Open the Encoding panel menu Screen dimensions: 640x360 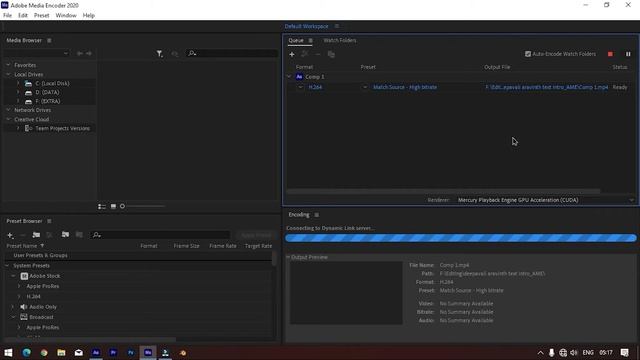[316, 215]
